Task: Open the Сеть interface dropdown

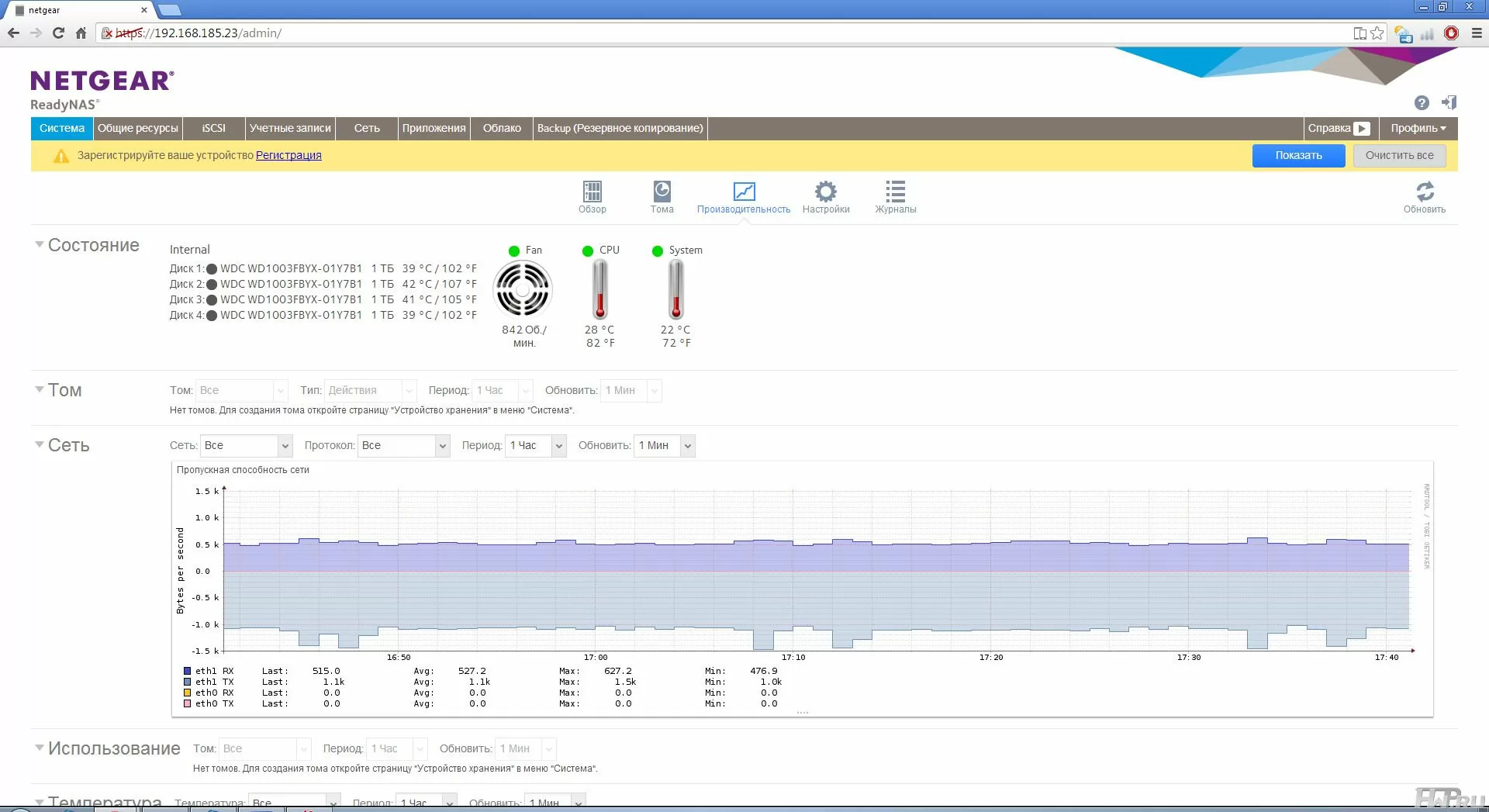Action: tap(246, 445)
